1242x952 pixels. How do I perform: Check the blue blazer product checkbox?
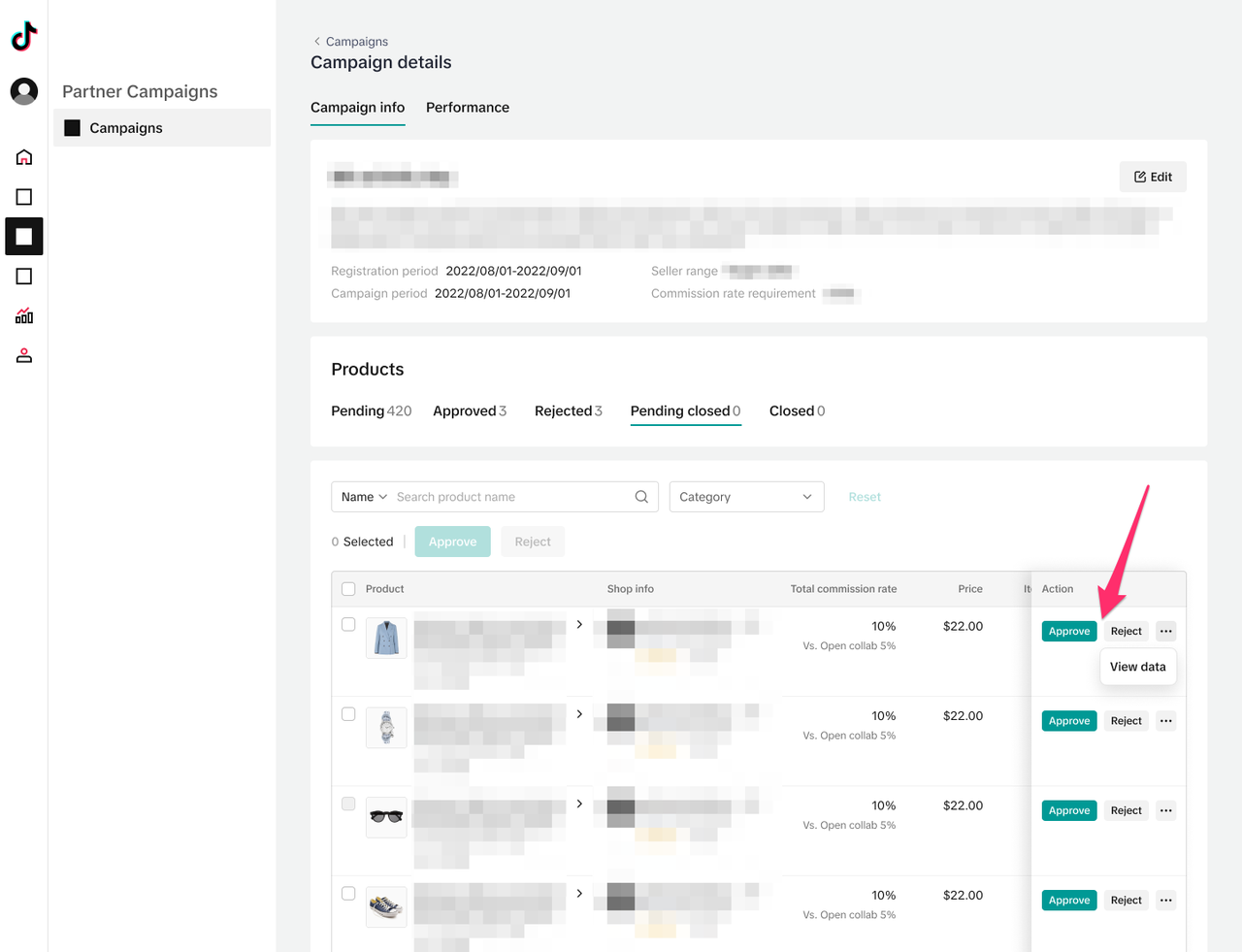348,625
